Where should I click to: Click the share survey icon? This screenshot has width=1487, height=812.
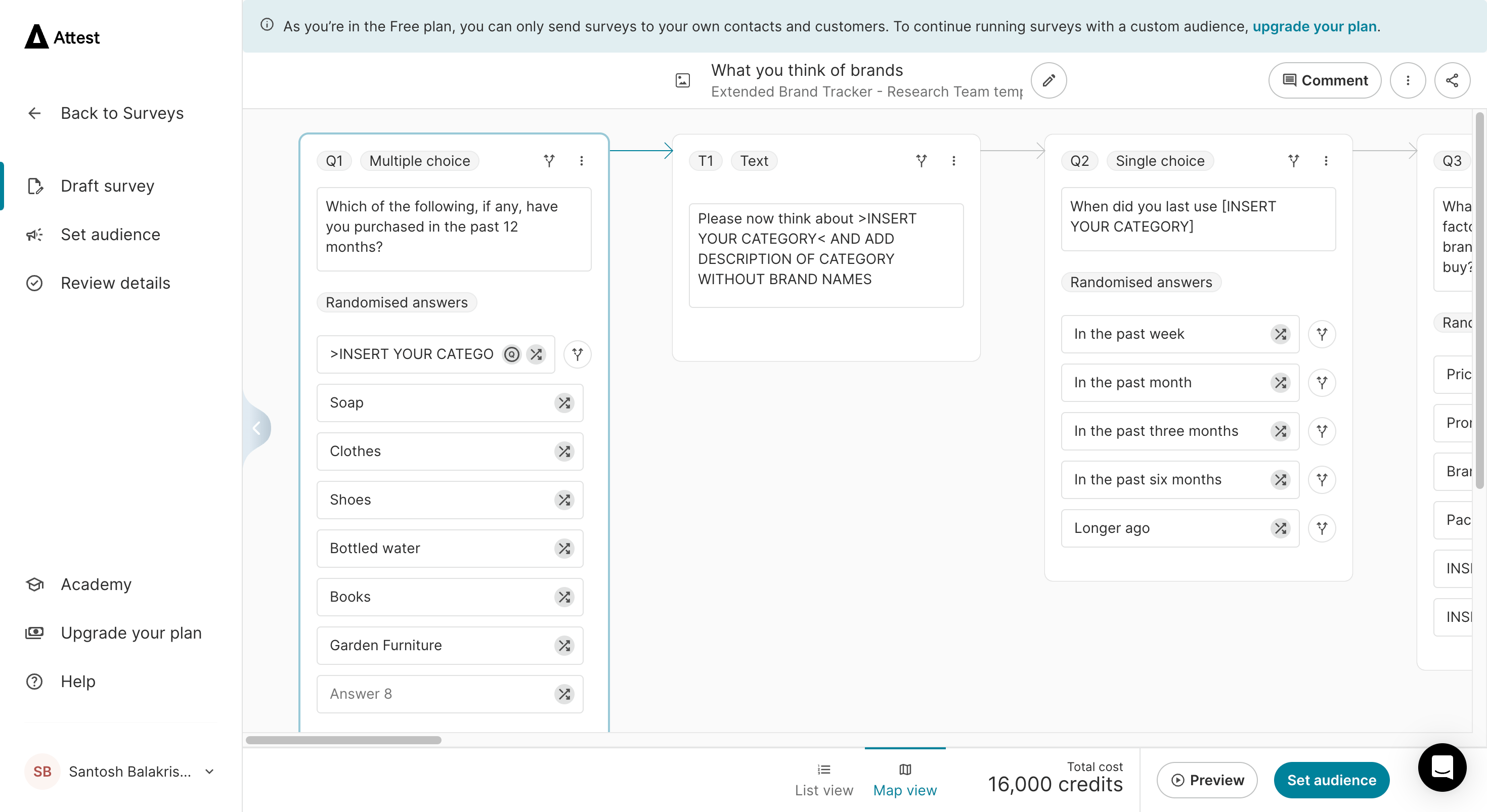coord(1452,80)
